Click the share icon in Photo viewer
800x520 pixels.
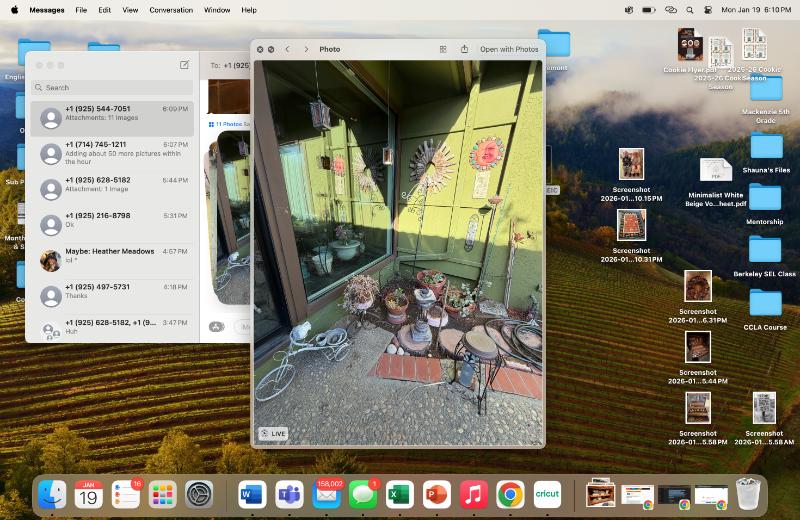click(x=464, y=49)
